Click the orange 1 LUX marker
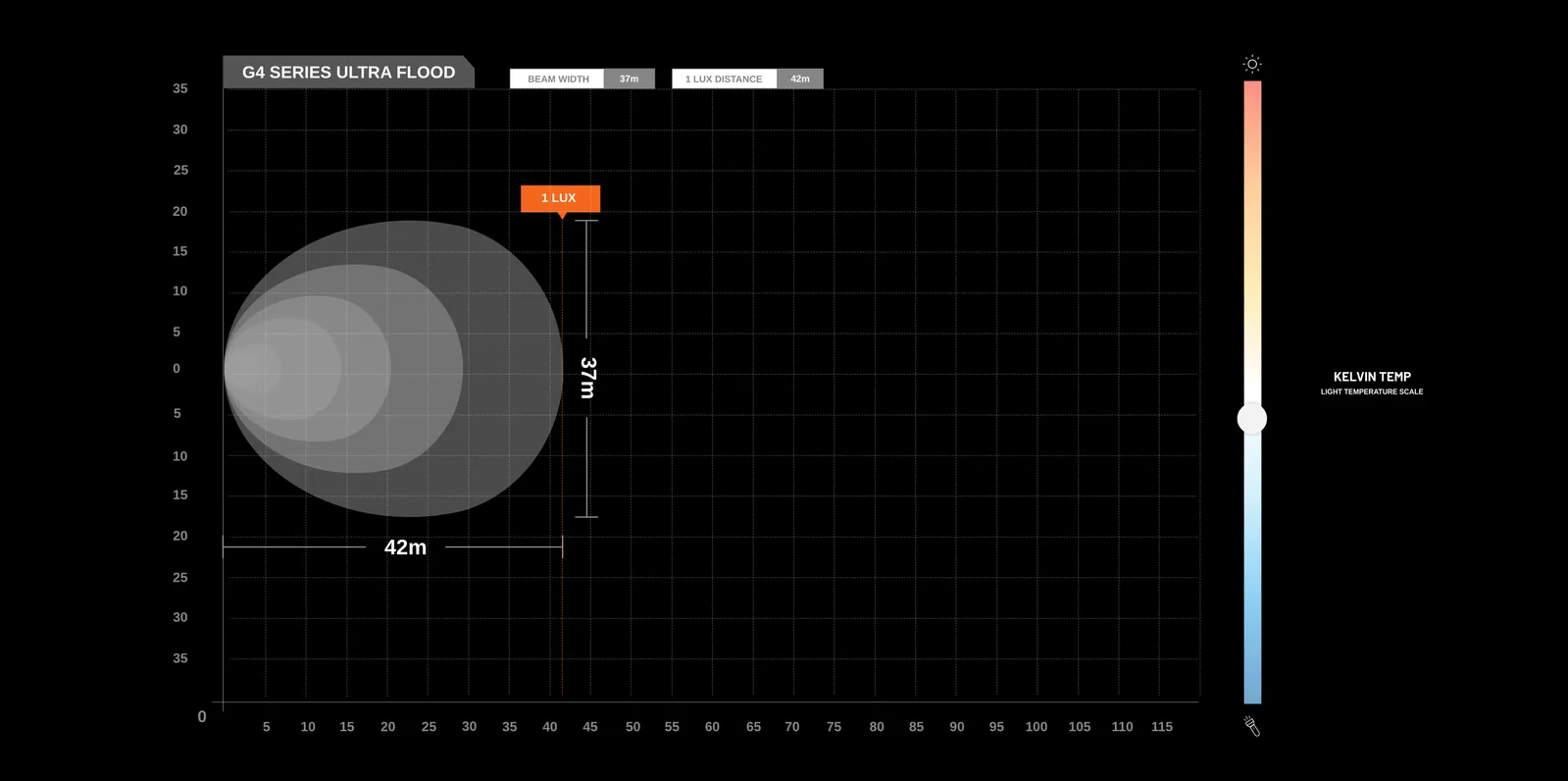Image resolution: width=1568 pixels, height=781 pixels. (559, 198)
